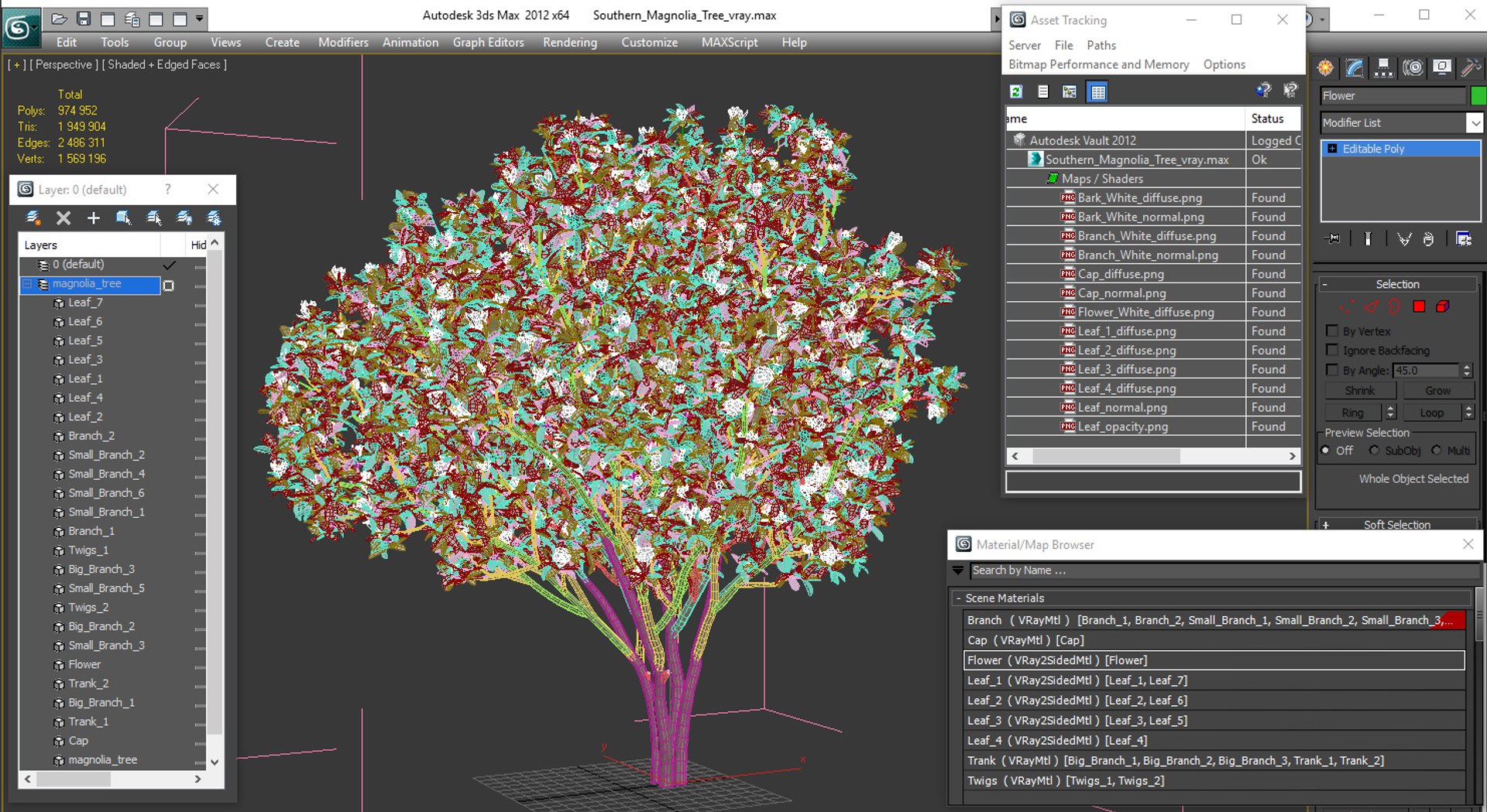
Task: Select the Multi preview selection radio
Action: [x=1437, y=450]
